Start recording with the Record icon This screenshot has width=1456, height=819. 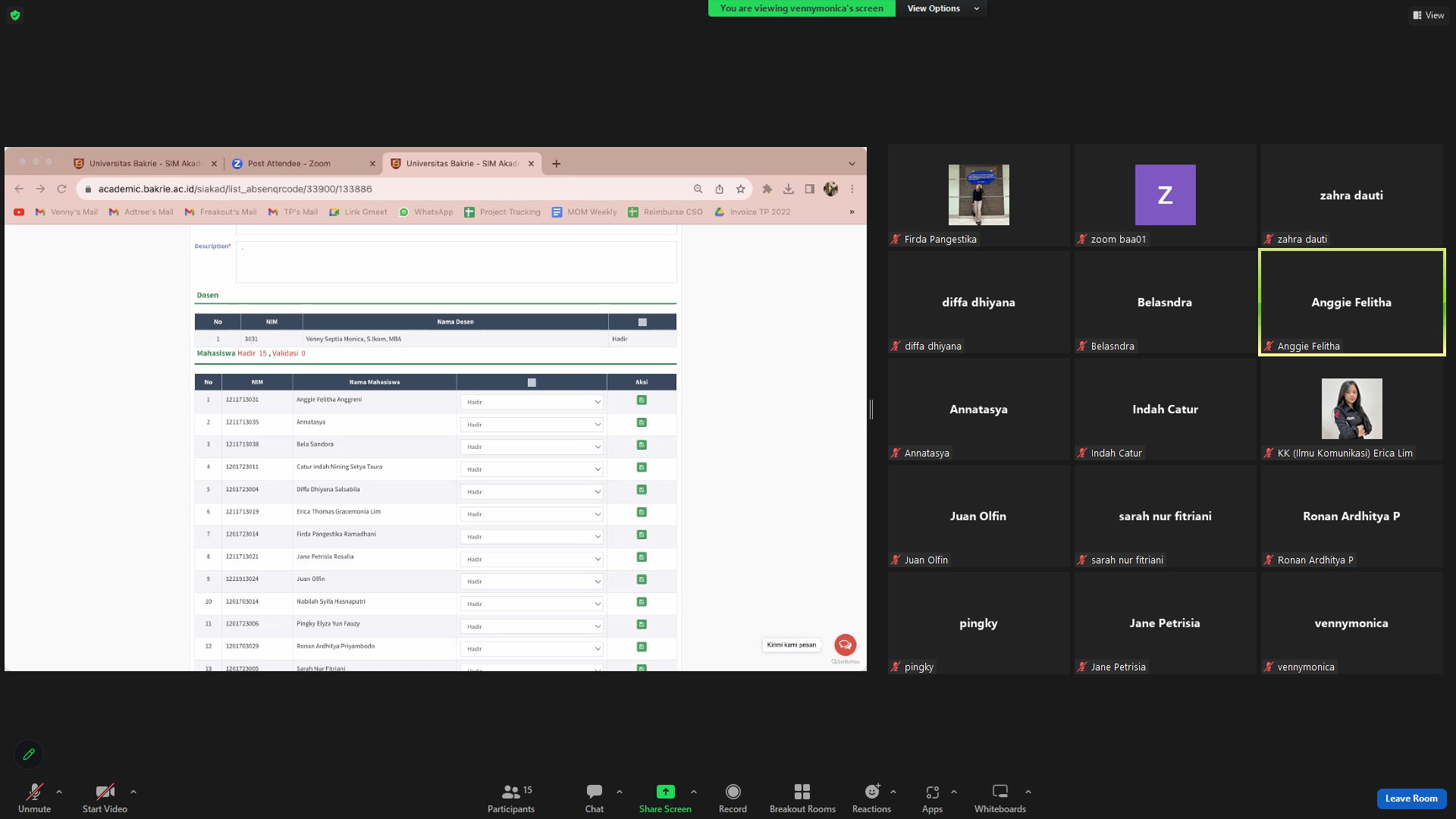coord(733,792)
